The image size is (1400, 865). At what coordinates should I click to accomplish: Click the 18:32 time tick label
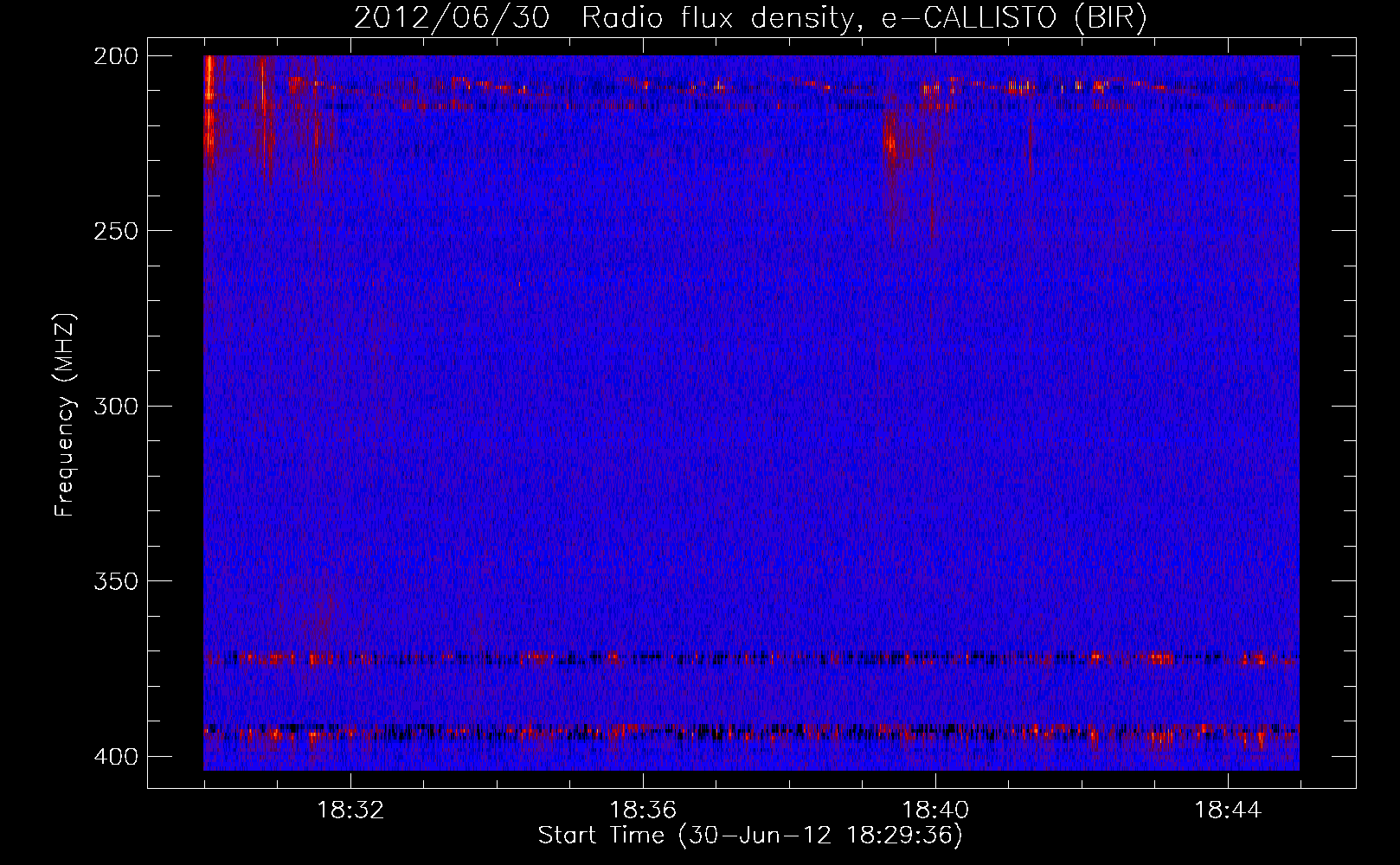coord(350,811)
